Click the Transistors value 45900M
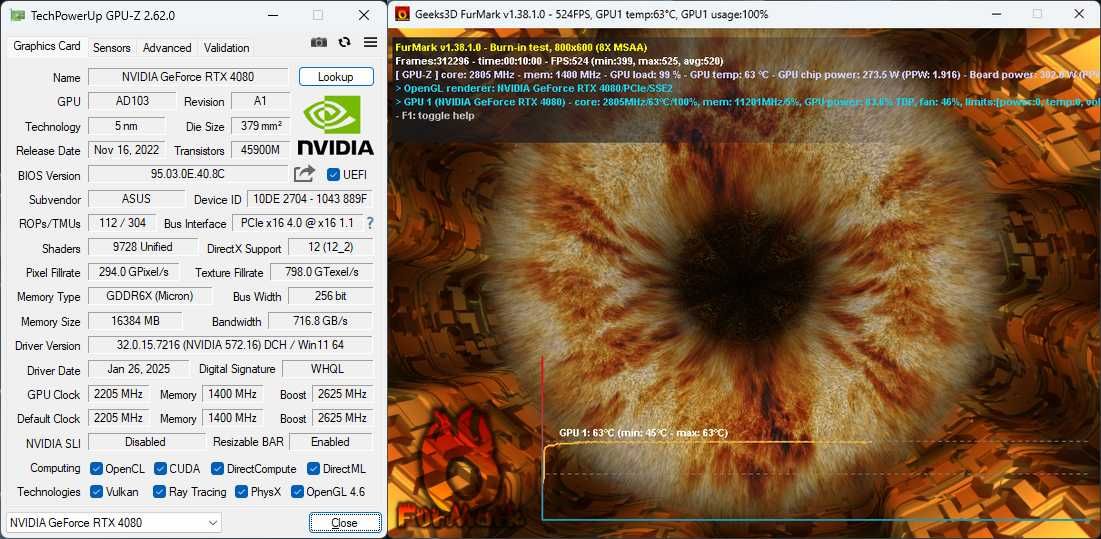 (261, 150)
